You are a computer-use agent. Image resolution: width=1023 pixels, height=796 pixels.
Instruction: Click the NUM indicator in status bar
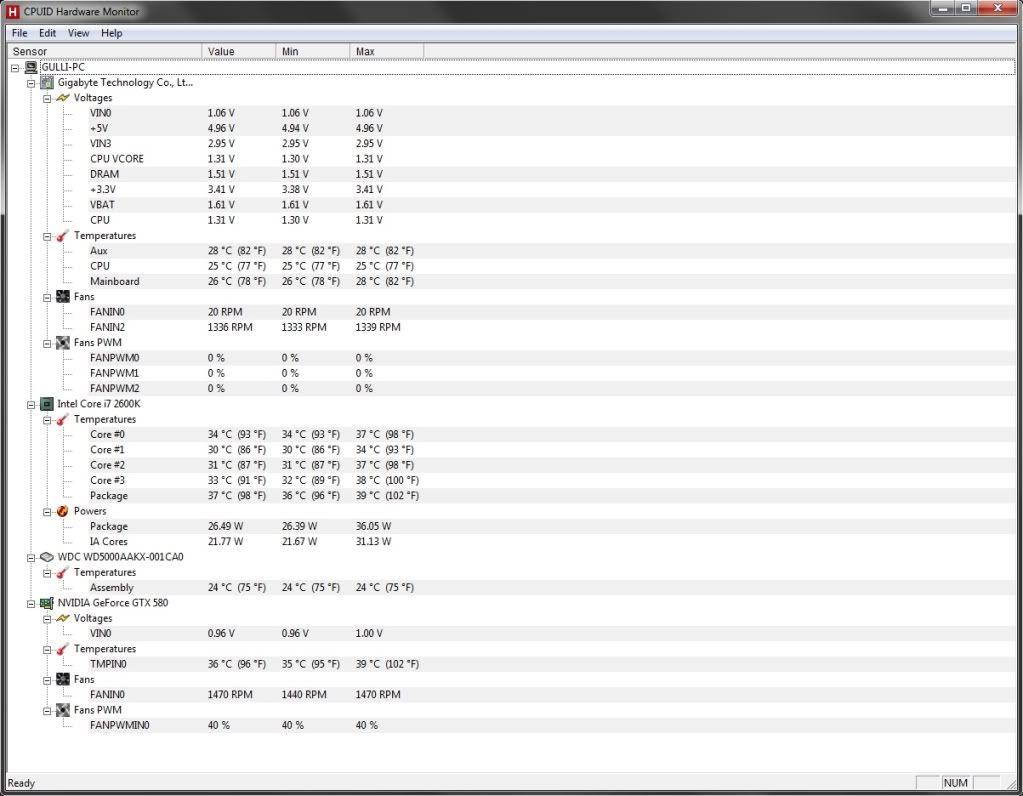point(955,783)
